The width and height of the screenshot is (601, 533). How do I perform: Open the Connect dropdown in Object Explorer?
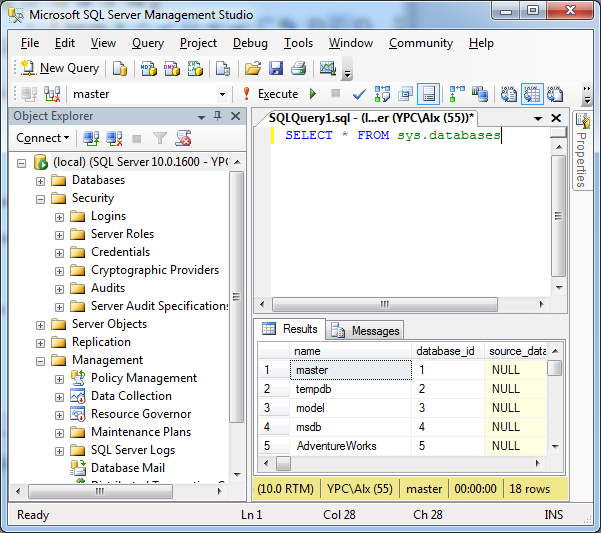[x=43, y=138]
